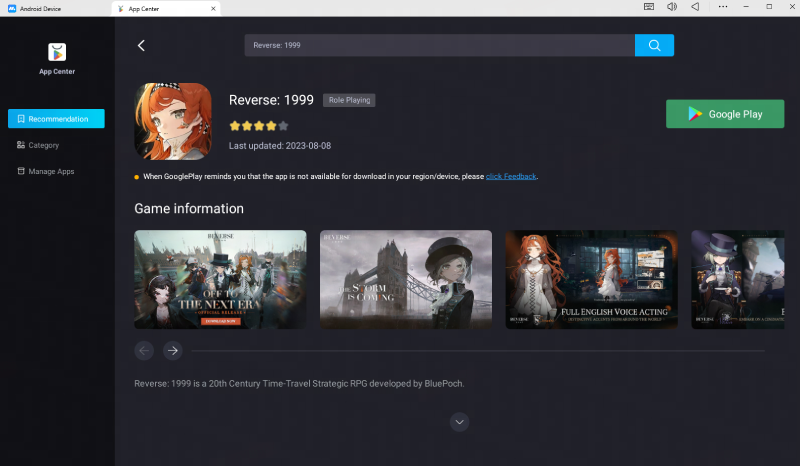This screenshot has width=800, height=466.
Task: Go back with the left arrow icon
Action: [141, 45]
